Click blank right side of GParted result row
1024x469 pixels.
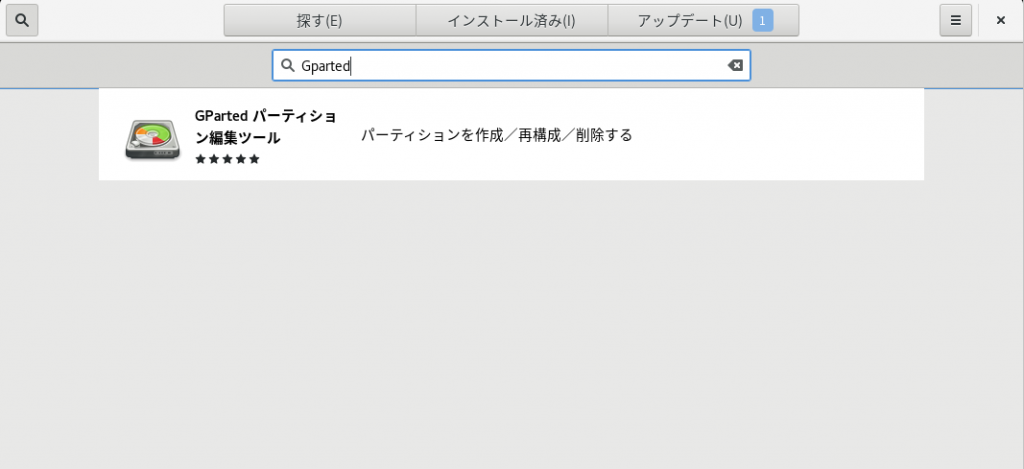(800, 135)
